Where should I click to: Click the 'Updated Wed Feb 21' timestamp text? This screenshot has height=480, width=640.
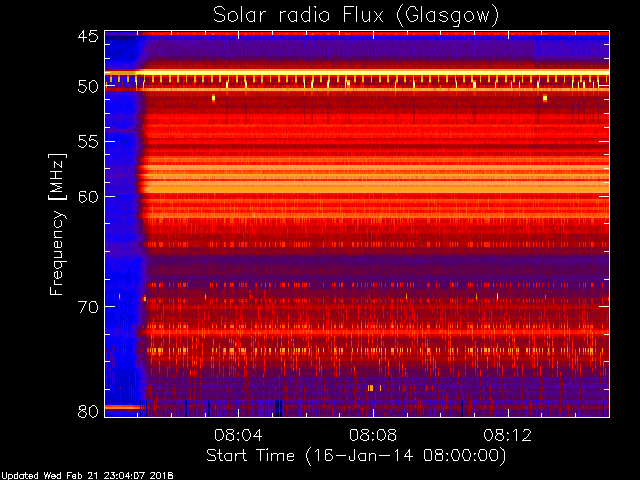point(87,476)
